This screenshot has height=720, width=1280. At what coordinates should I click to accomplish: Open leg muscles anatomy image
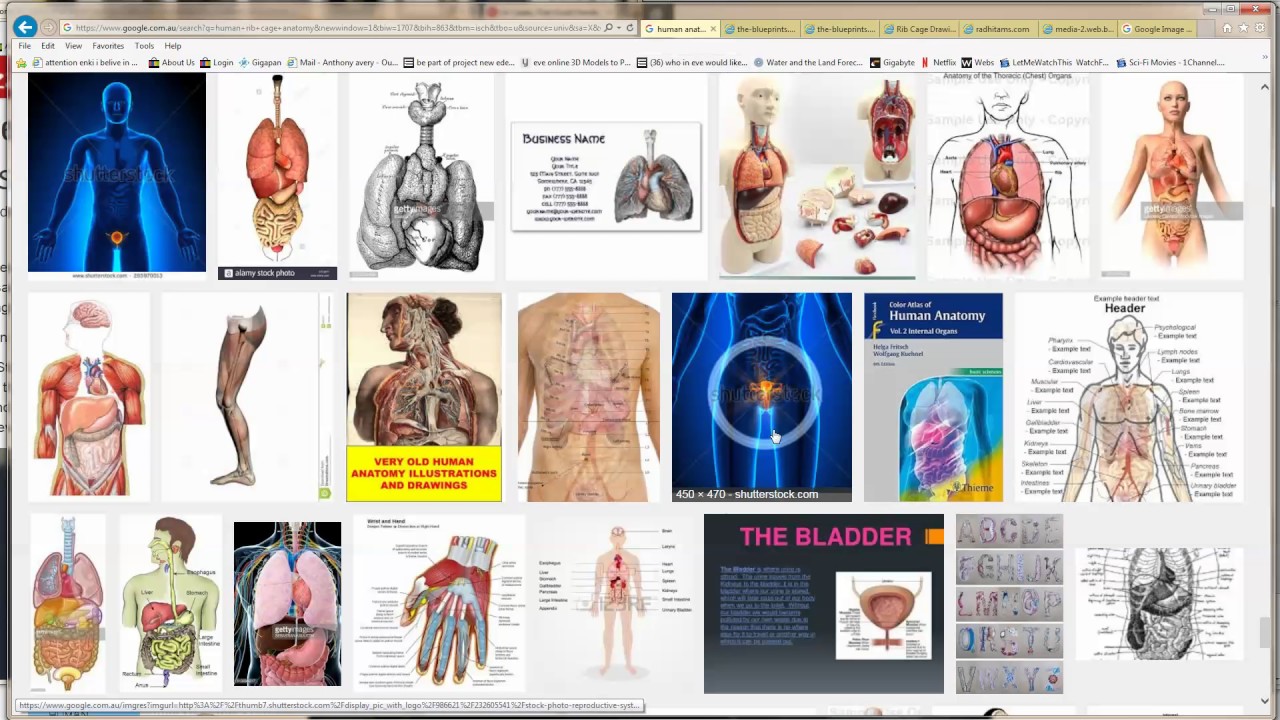pyautogui.click(x=248, y=397)
